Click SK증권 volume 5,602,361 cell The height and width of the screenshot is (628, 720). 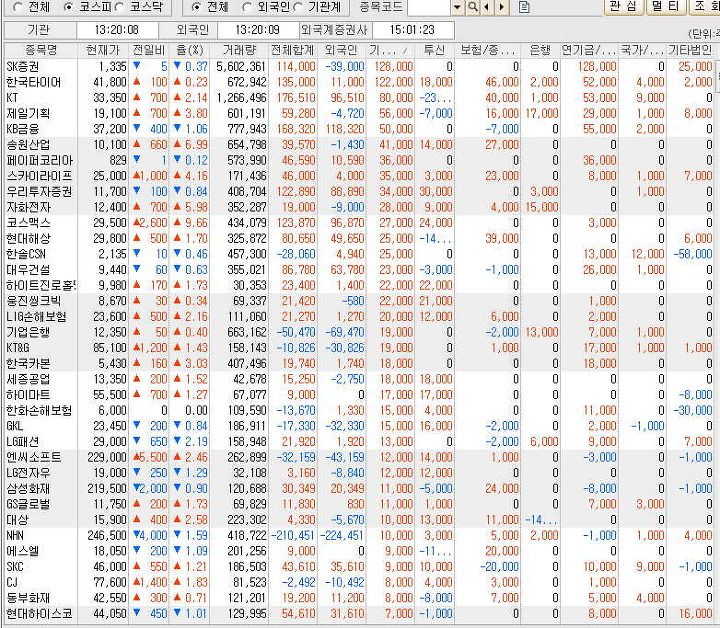coord(239,67)
